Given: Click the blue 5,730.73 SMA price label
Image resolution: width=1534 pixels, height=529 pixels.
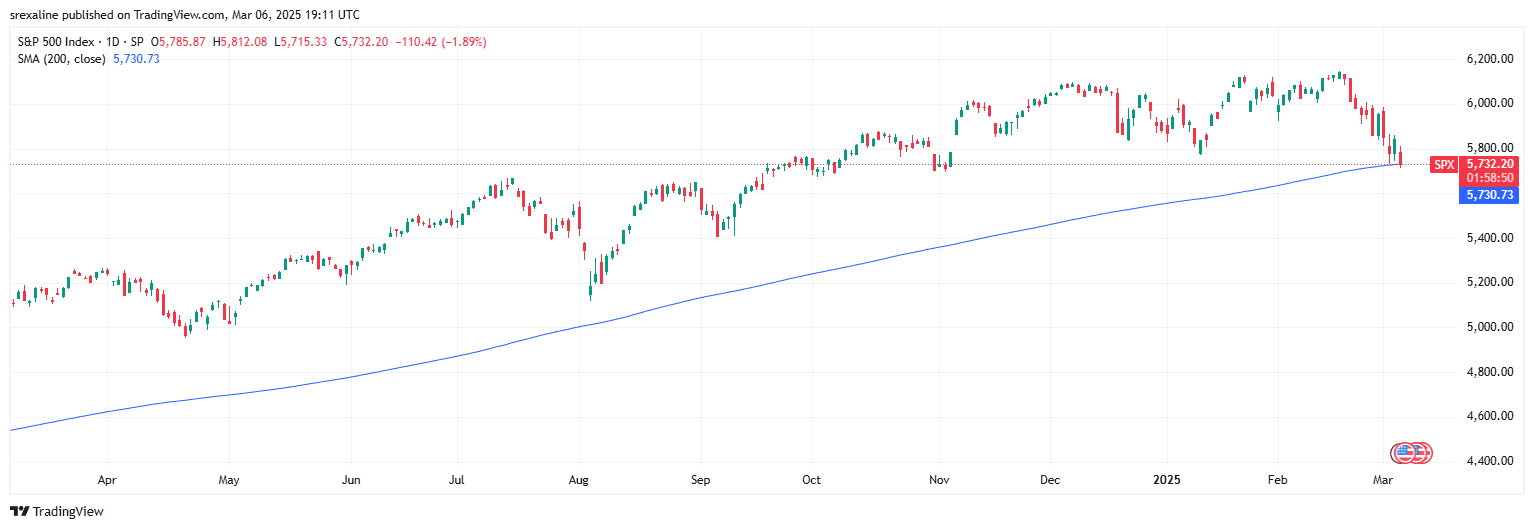Looking at the screenshot, I should click(1490, 195).
